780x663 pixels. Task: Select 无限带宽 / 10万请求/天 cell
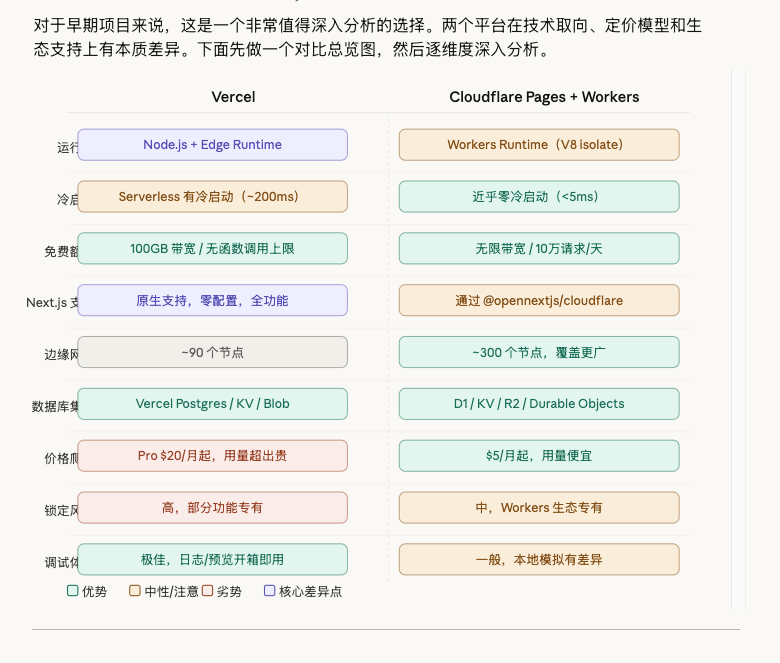[539, 248]
